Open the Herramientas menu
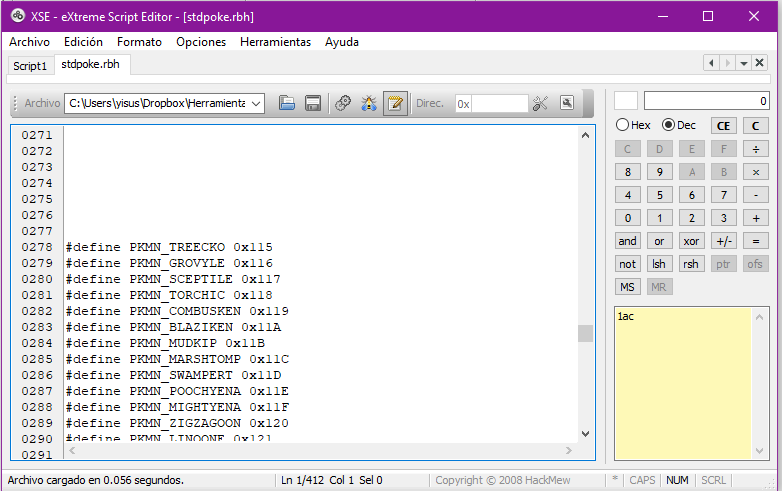Image resolution: width=782 pixels, height=491 pixels. tap(275, 42)
